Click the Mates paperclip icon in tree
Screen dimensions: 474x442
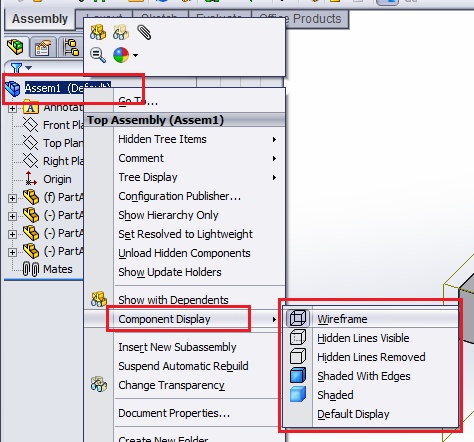tap(31, 269)
